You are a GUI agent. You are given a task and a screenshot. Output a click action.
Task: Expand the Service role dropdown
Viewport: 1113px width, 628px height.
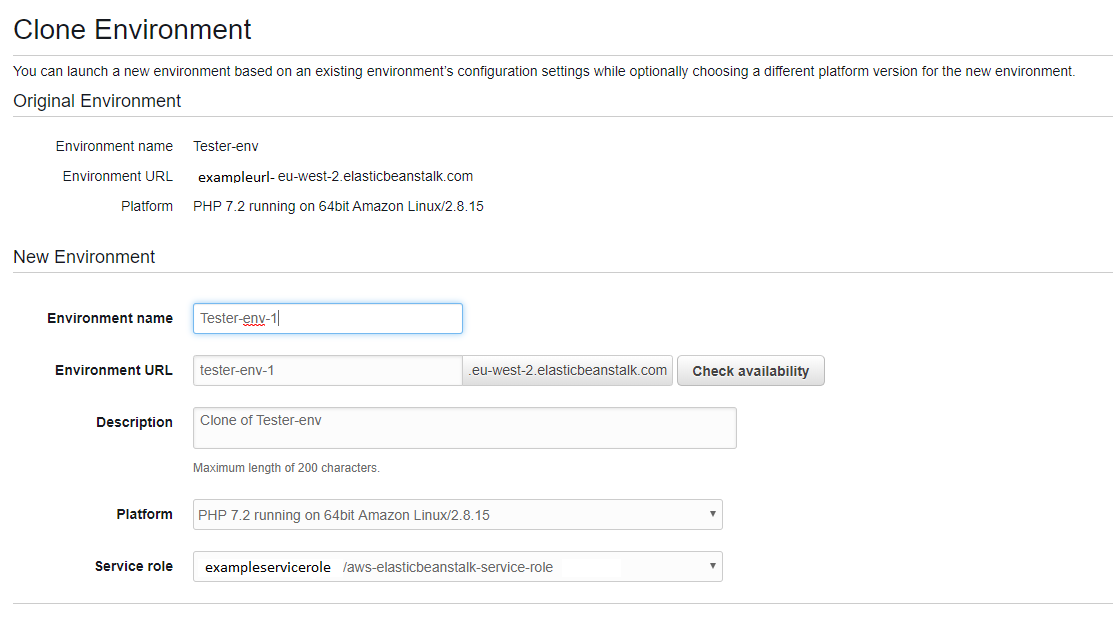coord(457,567)
